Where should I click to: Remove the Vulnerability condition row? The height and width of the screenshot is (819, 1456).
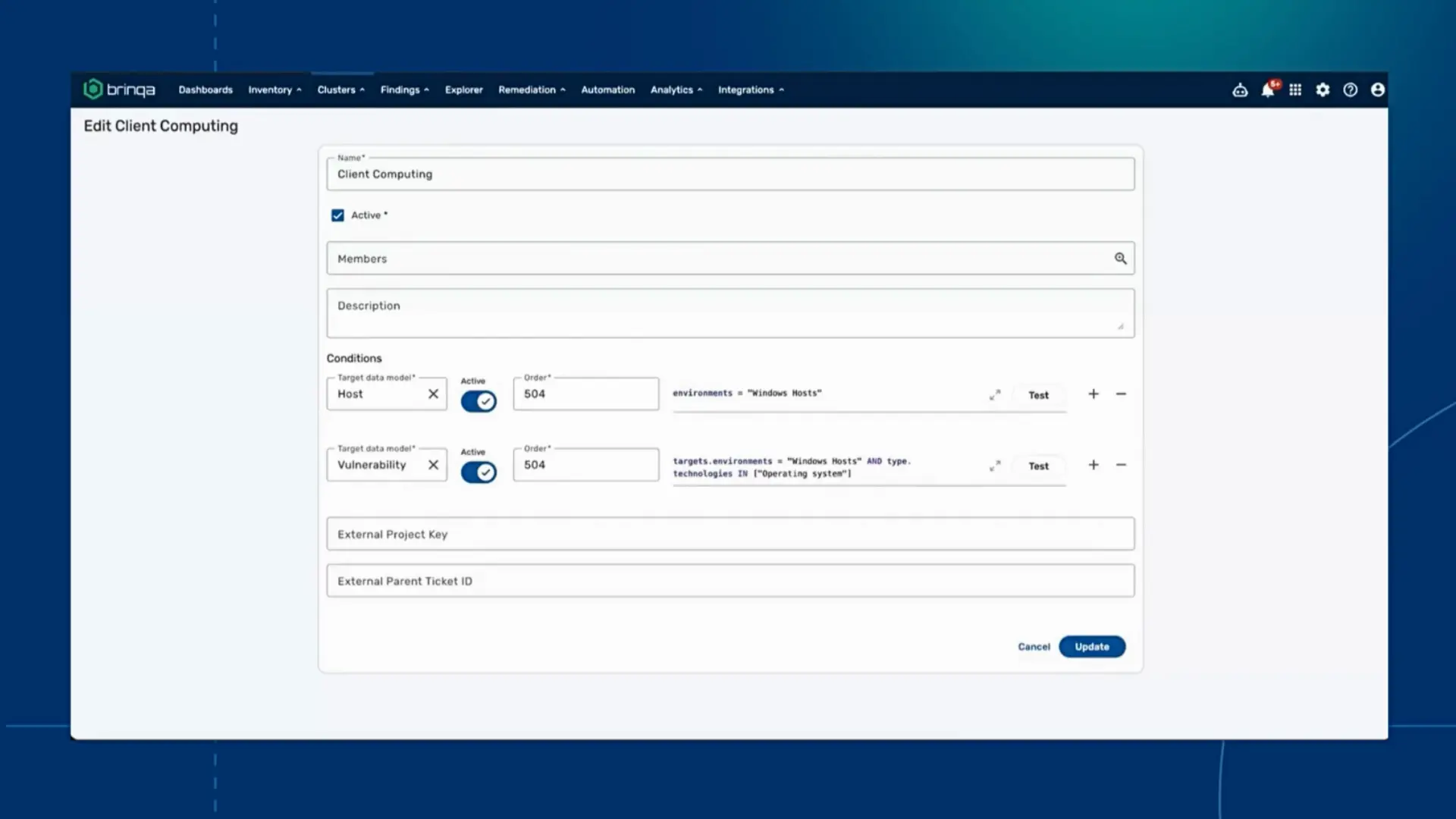click(x=1121, y=465)
